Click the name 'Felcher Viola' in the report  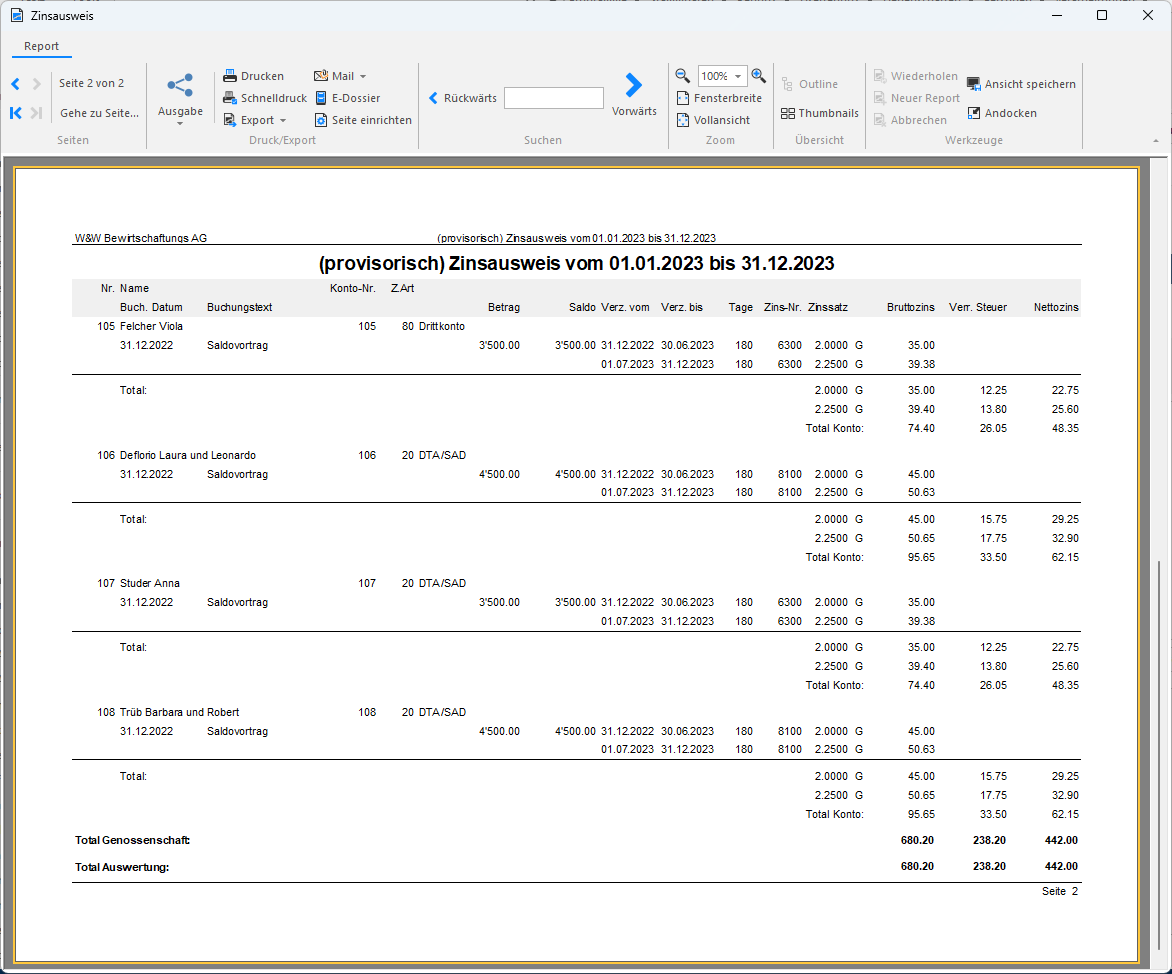pos(151,327)
